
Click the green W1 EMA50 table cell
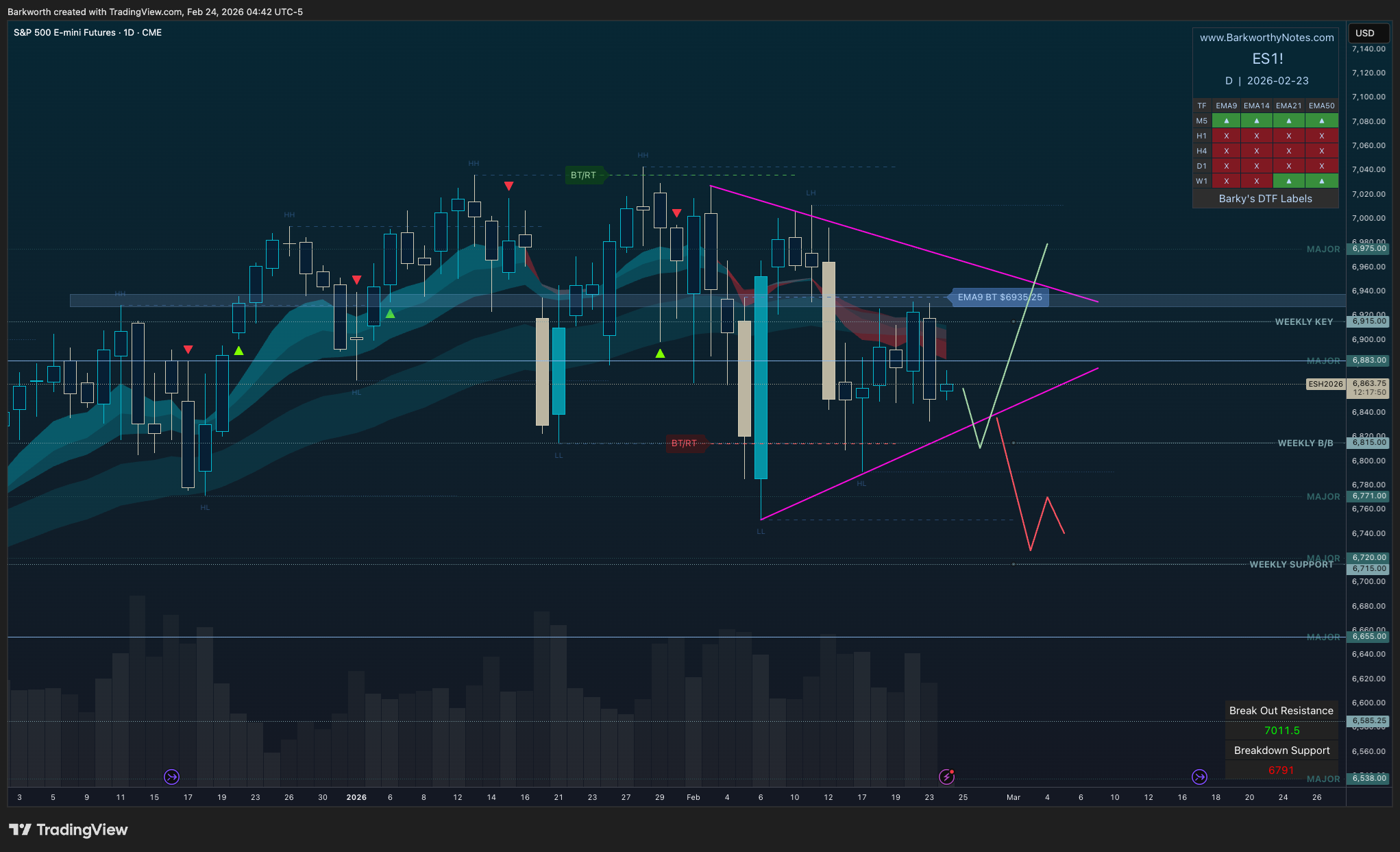point(1321,182)
